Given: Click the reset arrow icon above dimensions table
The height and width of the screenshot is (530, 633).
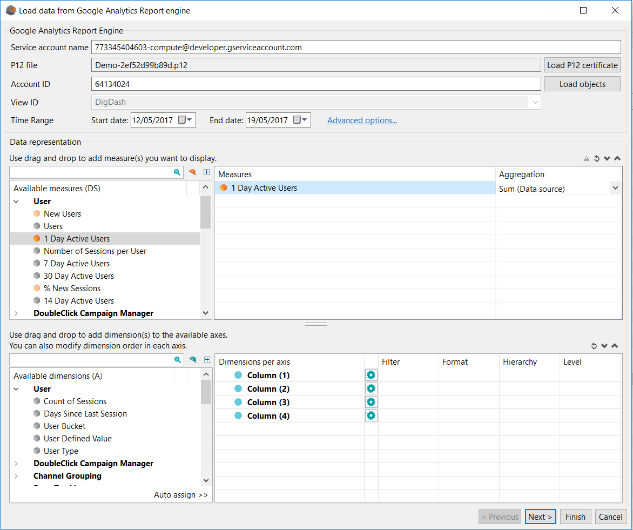Looking at the screenshot, I should point(594,346).
